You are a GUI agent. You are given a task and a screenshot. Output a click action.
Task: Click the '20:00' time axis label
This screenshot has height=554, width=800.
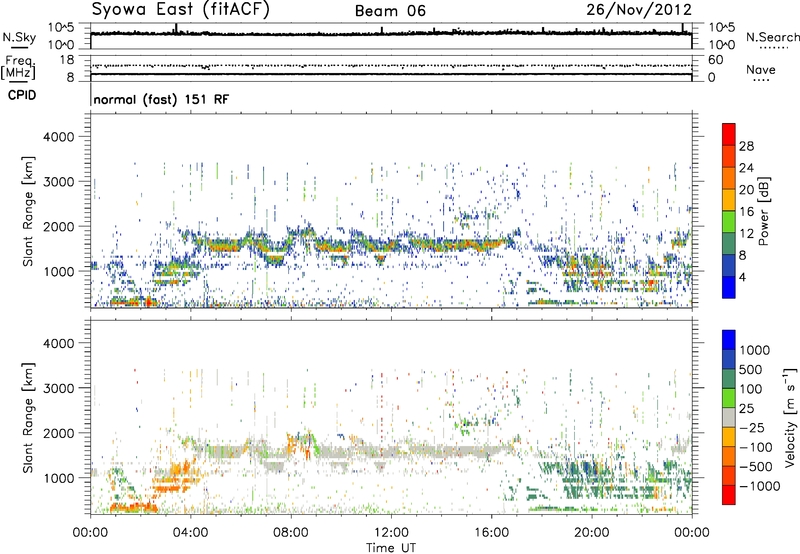[x=591, y=533]
